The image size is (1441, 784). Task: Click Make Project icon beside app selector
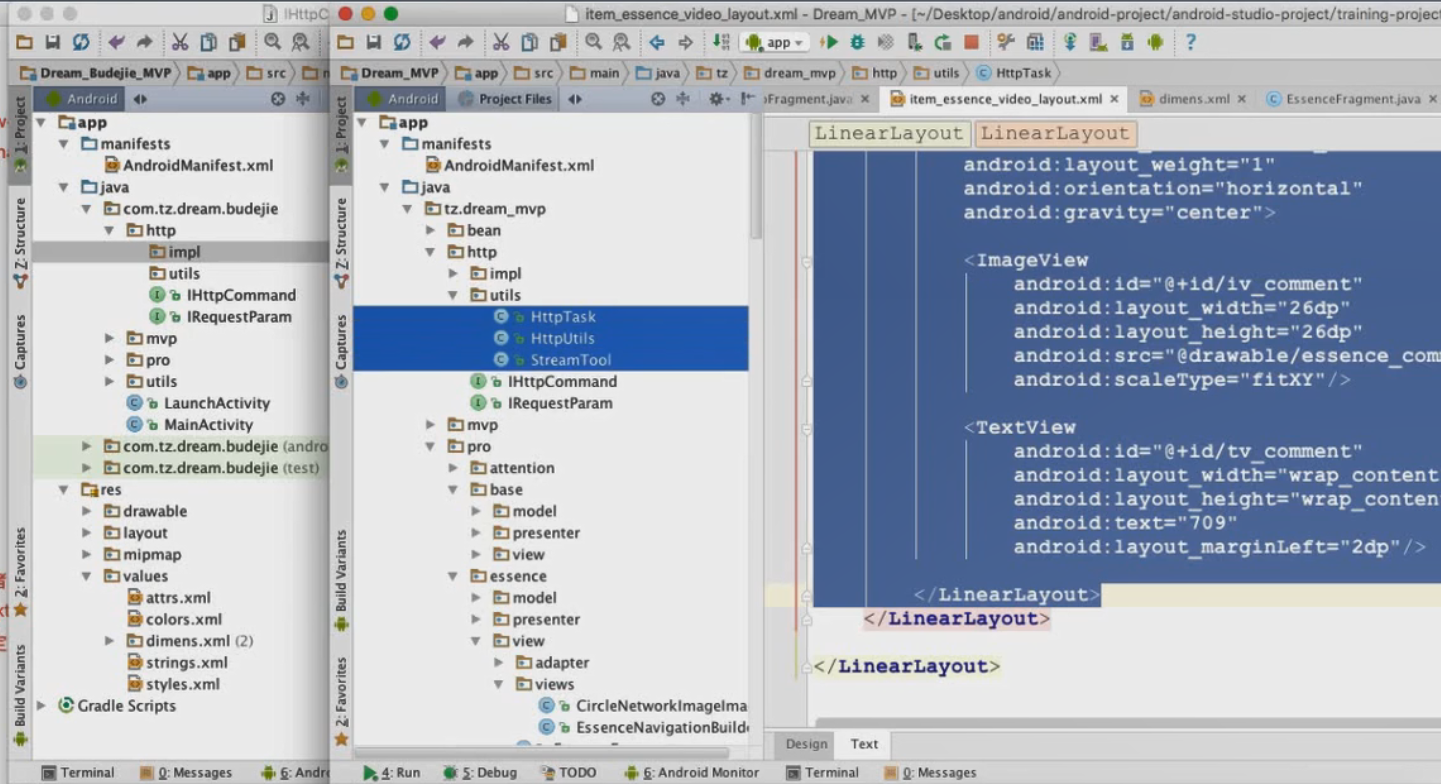(x=721, y=42)
